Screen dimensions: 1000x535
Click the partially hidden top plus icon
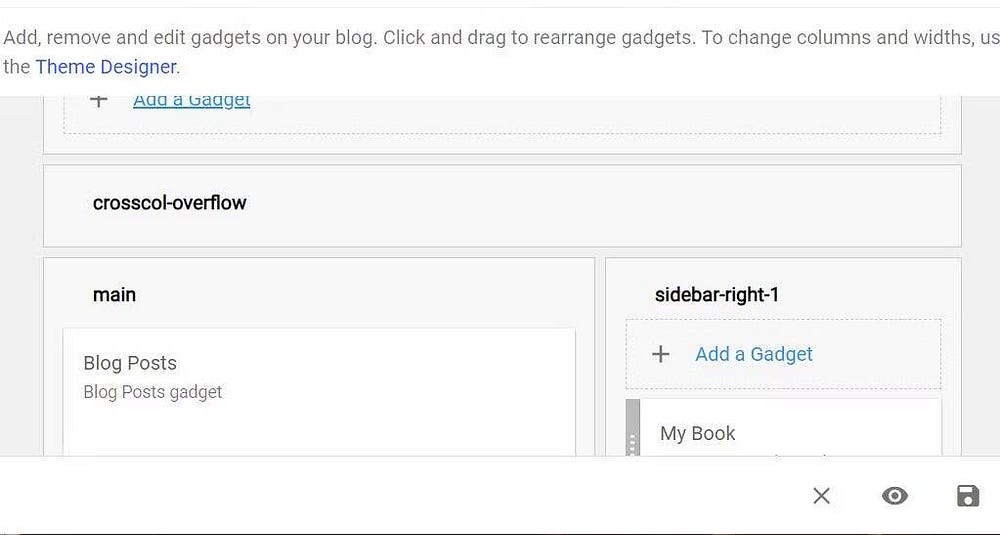pyautogui.click(x=98, y=100)
